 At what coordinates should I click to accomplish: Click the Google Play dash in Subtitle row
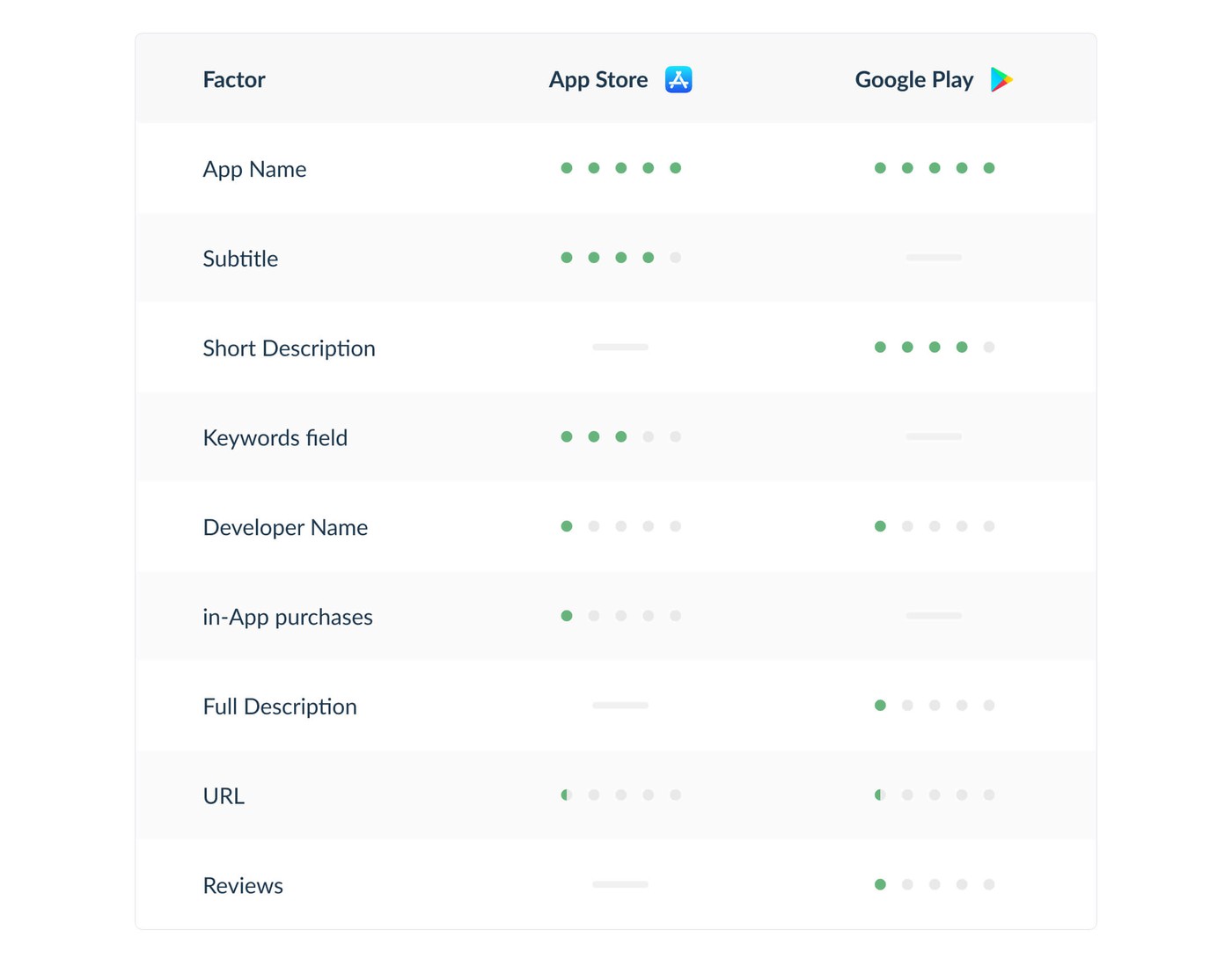pos(934,258)
